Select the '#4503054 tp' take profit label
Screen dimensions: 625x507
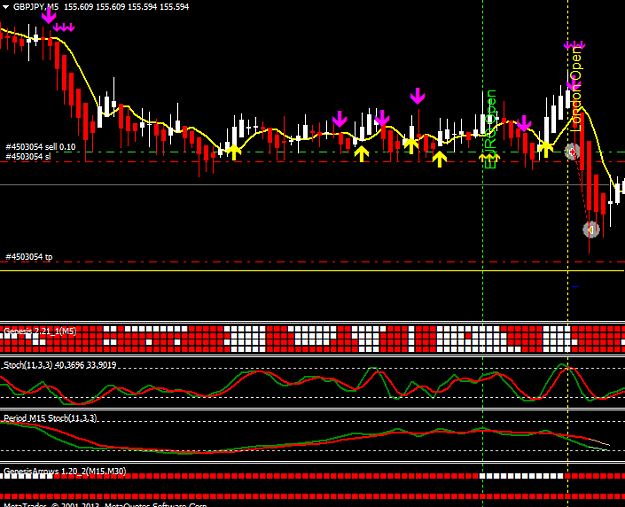point(29,257)
